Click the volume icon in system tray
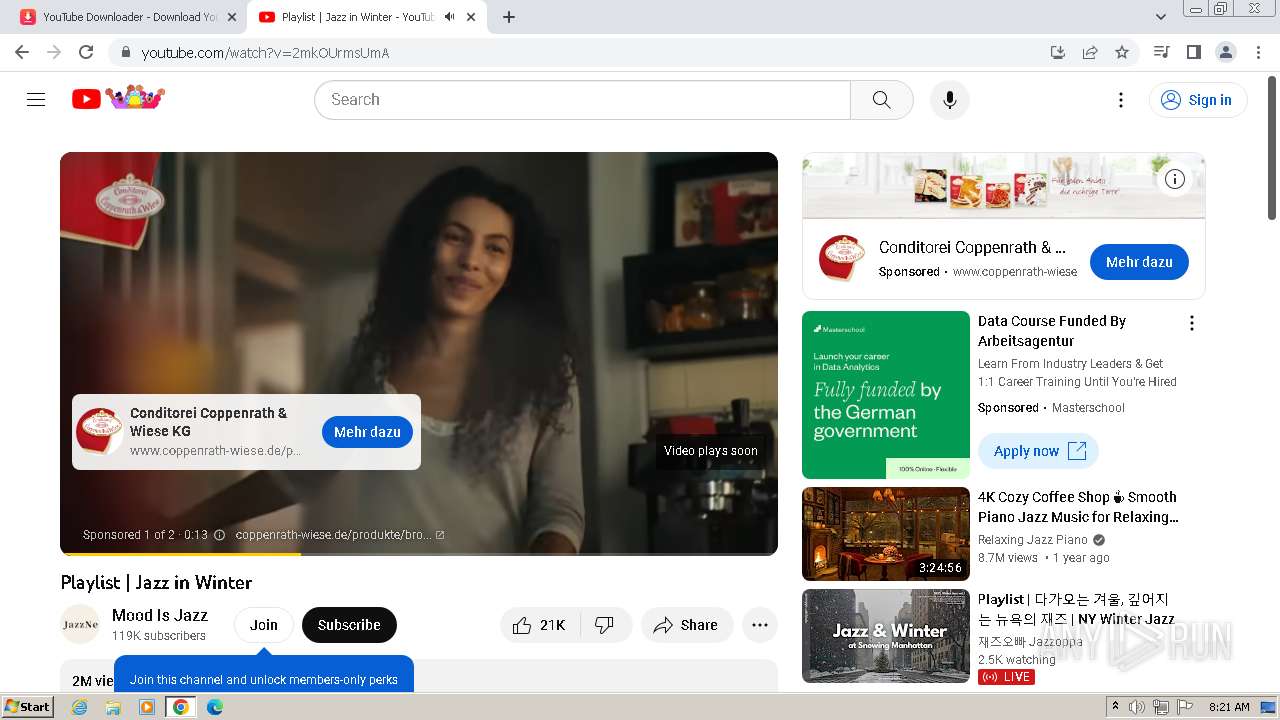This screenshot has height=720, width=1280. (1137, 707)
